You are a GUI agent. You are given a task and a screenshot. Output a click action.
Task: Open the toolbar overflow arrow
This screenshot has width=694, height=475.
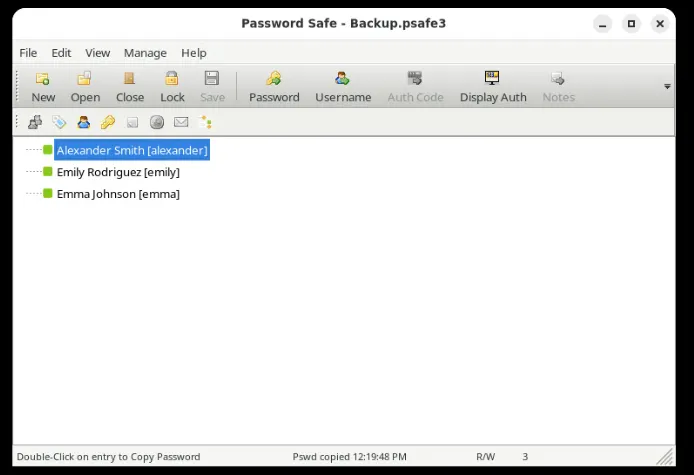[667, 86]
